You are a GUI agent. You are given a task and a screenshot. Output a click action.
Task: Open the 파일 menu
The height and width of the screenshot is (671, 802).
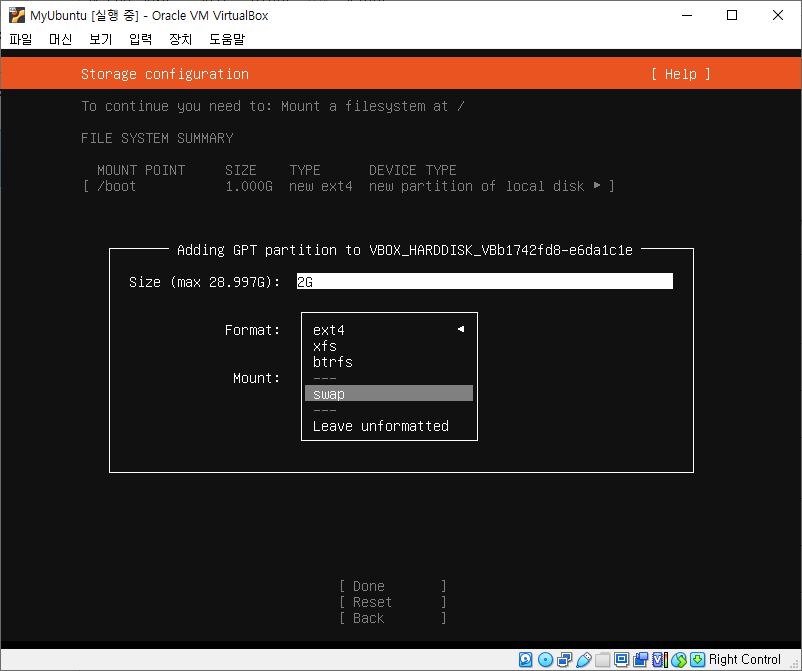pyautogui.click(x=21, y=39)
